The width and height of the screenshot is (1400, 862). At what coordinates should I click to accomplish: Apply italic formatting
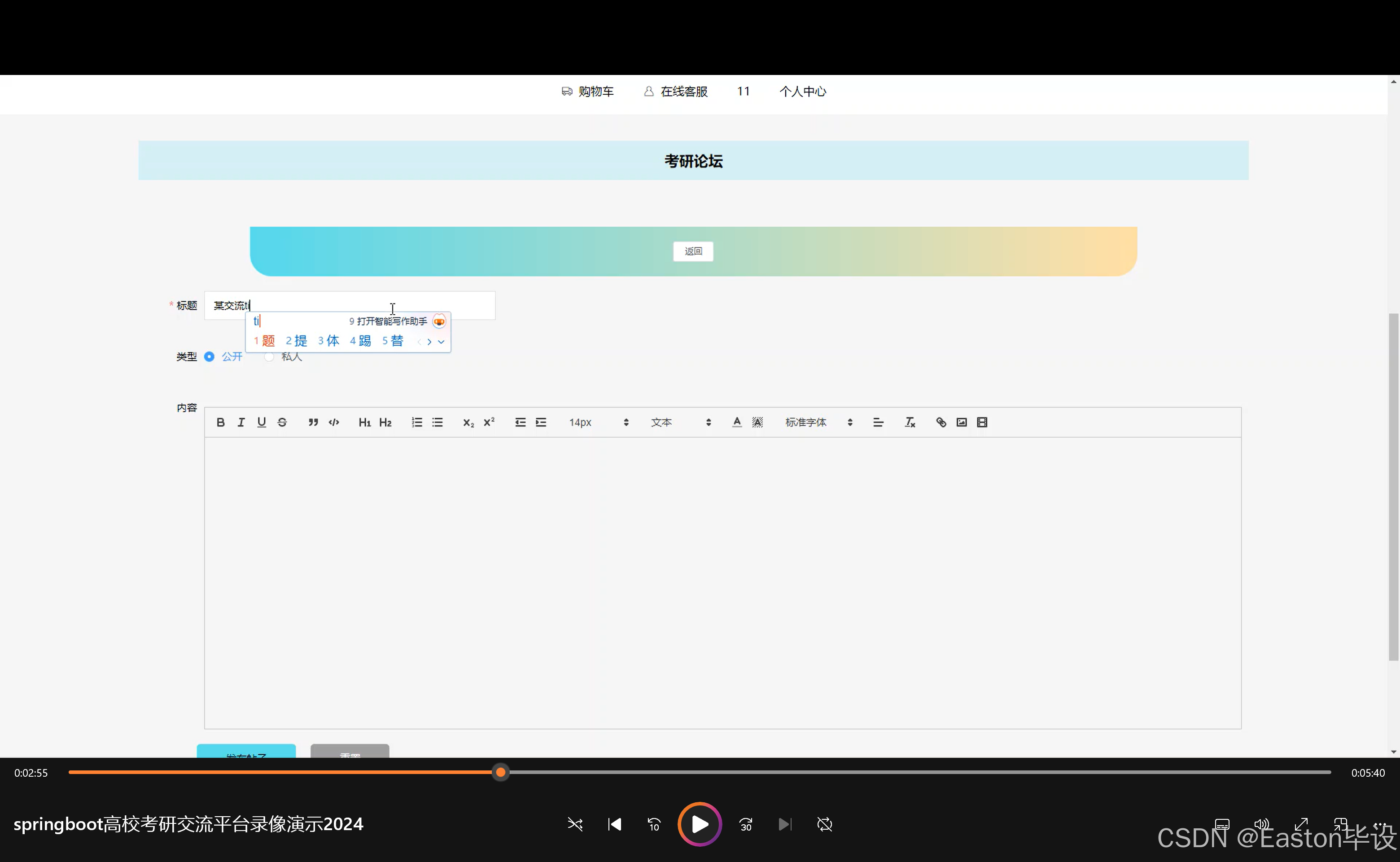pyautogui.click(x=241, y=422)
